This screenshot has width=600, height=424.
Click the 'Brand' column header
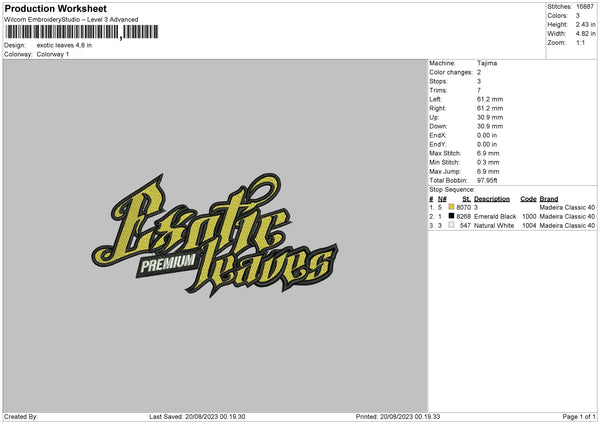549,199
